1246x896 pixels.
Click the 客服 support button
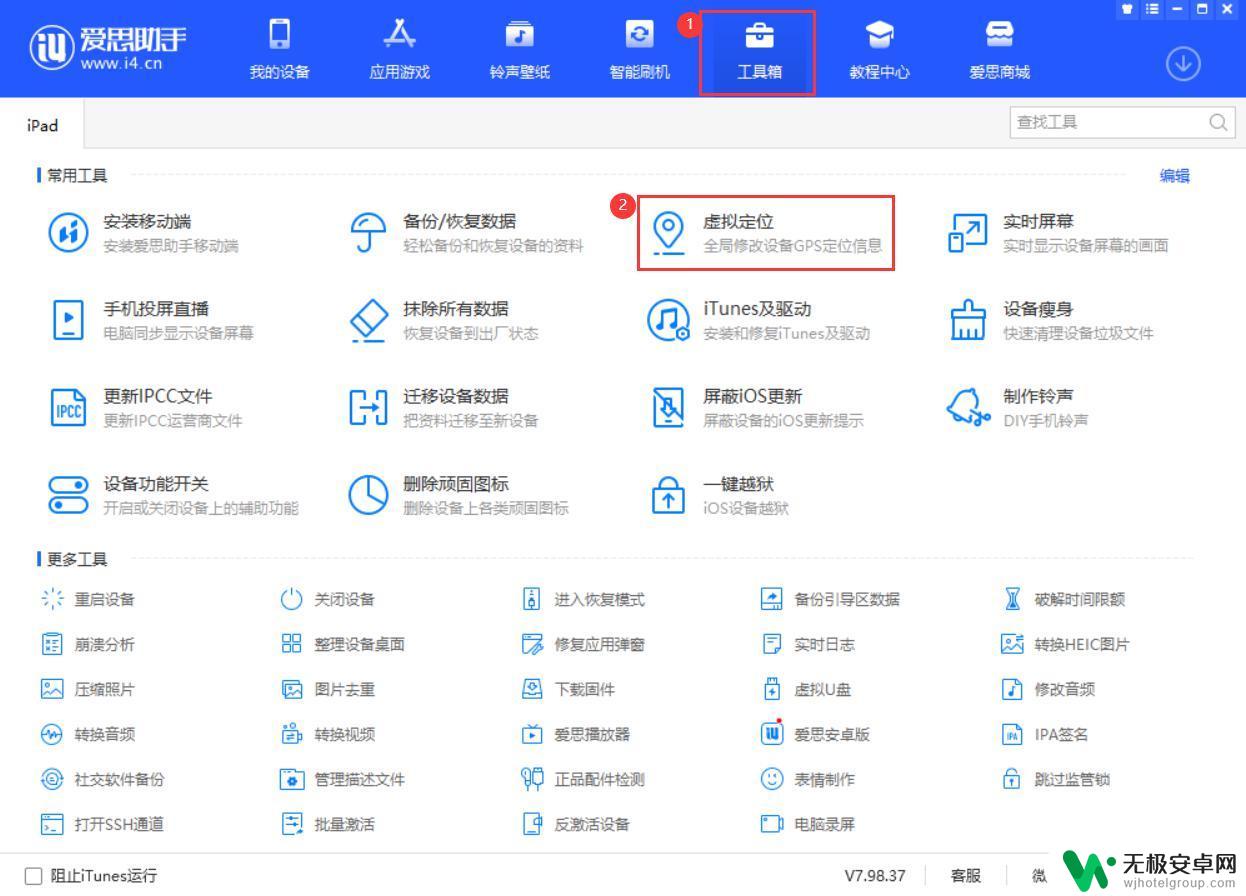click(966, 876)
